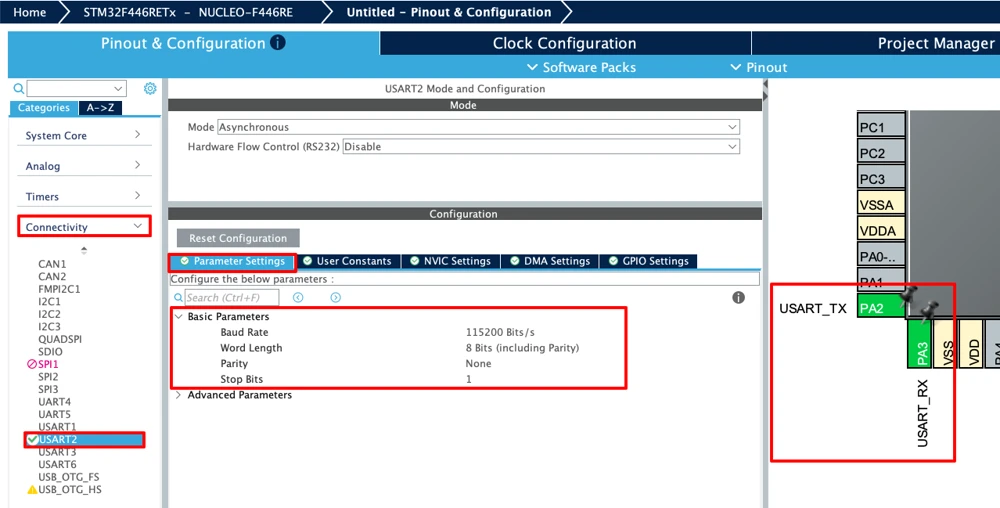Open the Pinout menu
Image resolution: width=1000 pixels, height=508 pixels.
pyautogui.click(x=759, y=68)
